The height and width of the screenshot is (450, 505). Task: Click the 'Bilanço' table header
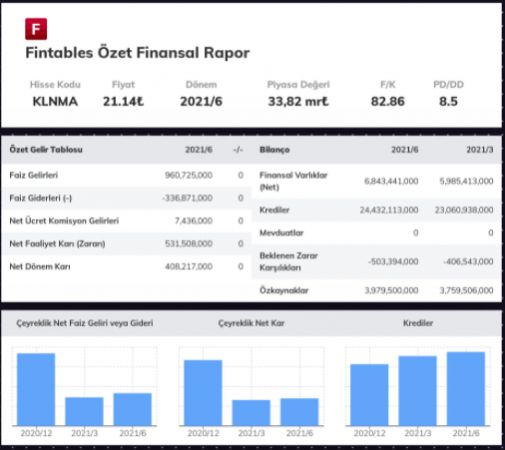point(274,150)
